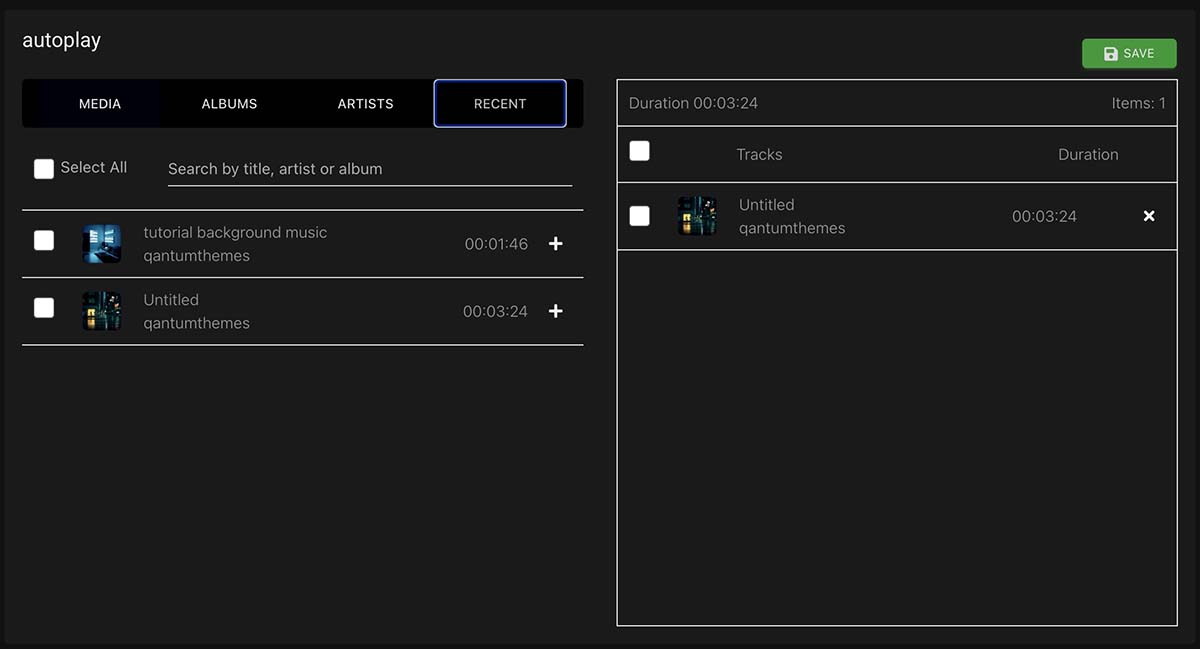Click the tutorial background music title
1200x649 pixels.
click(235, 233)
